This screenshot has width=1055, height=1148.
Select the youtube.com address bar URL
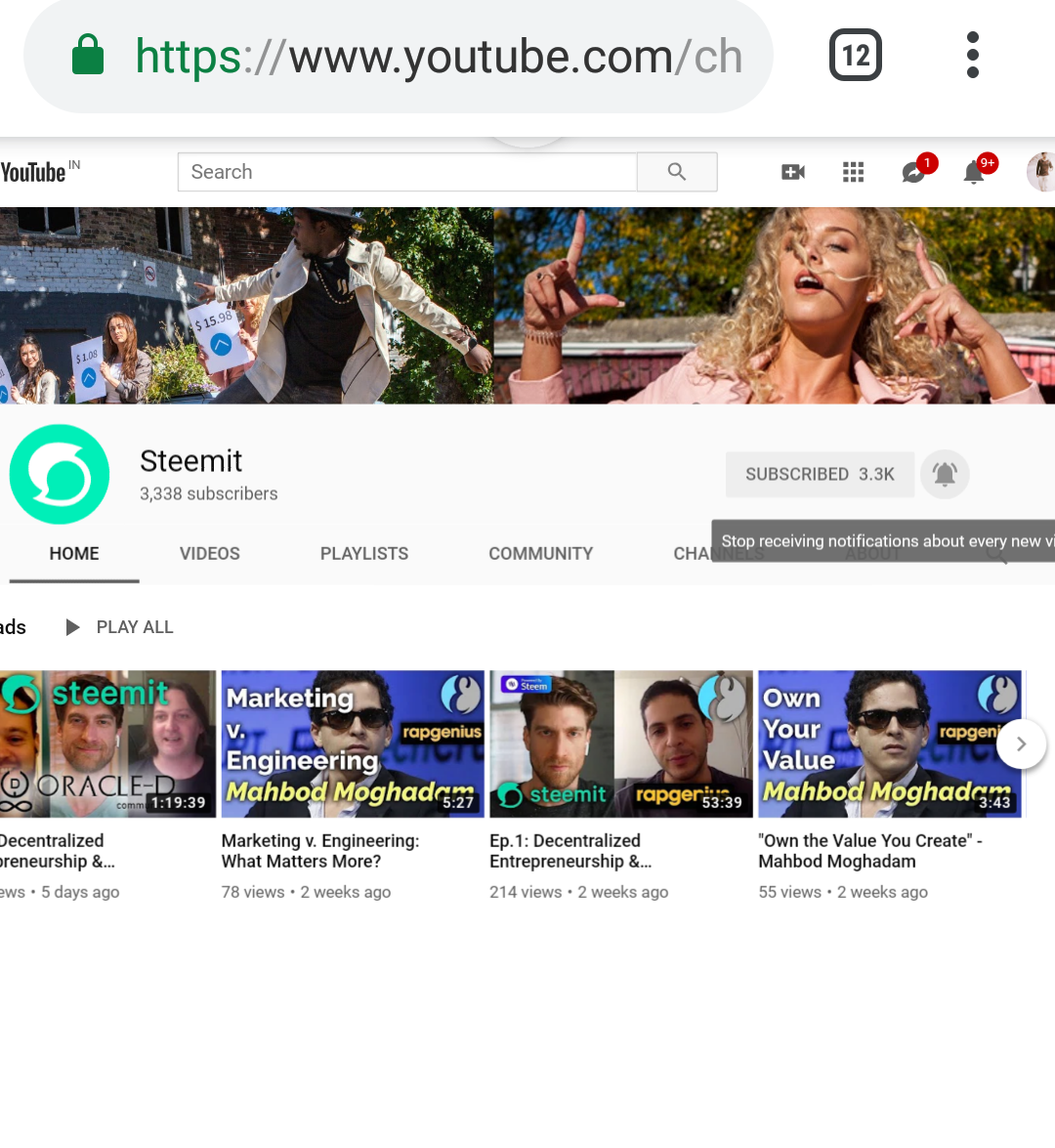pyautogui.click(x=439, y=57)
